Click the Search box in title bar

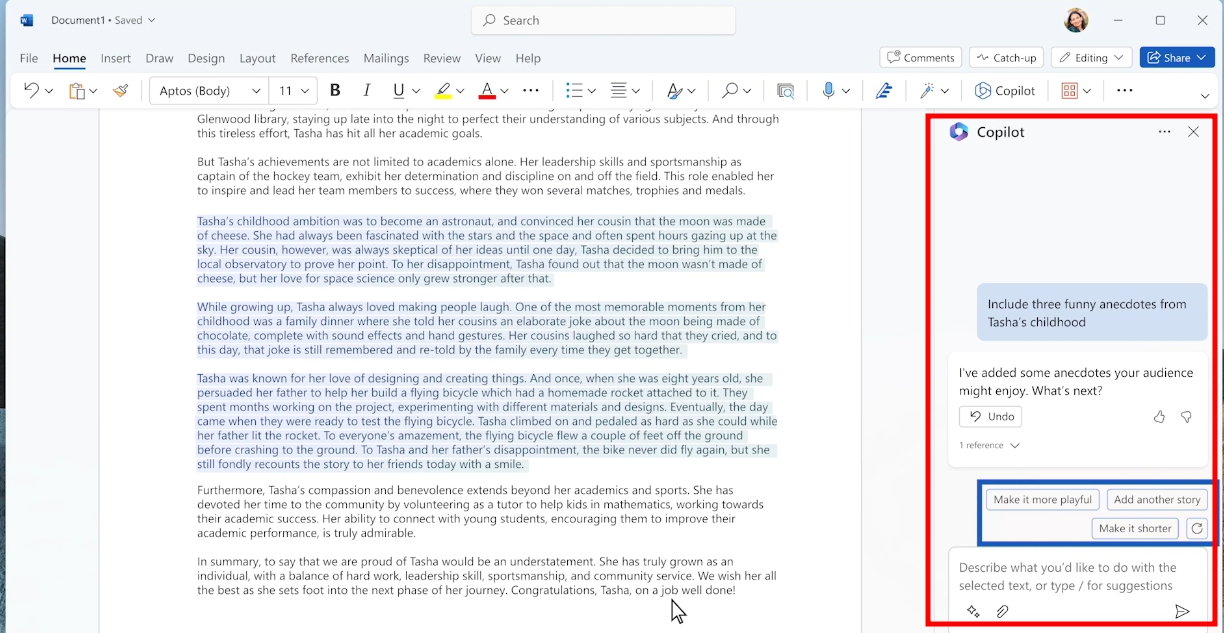603,20
